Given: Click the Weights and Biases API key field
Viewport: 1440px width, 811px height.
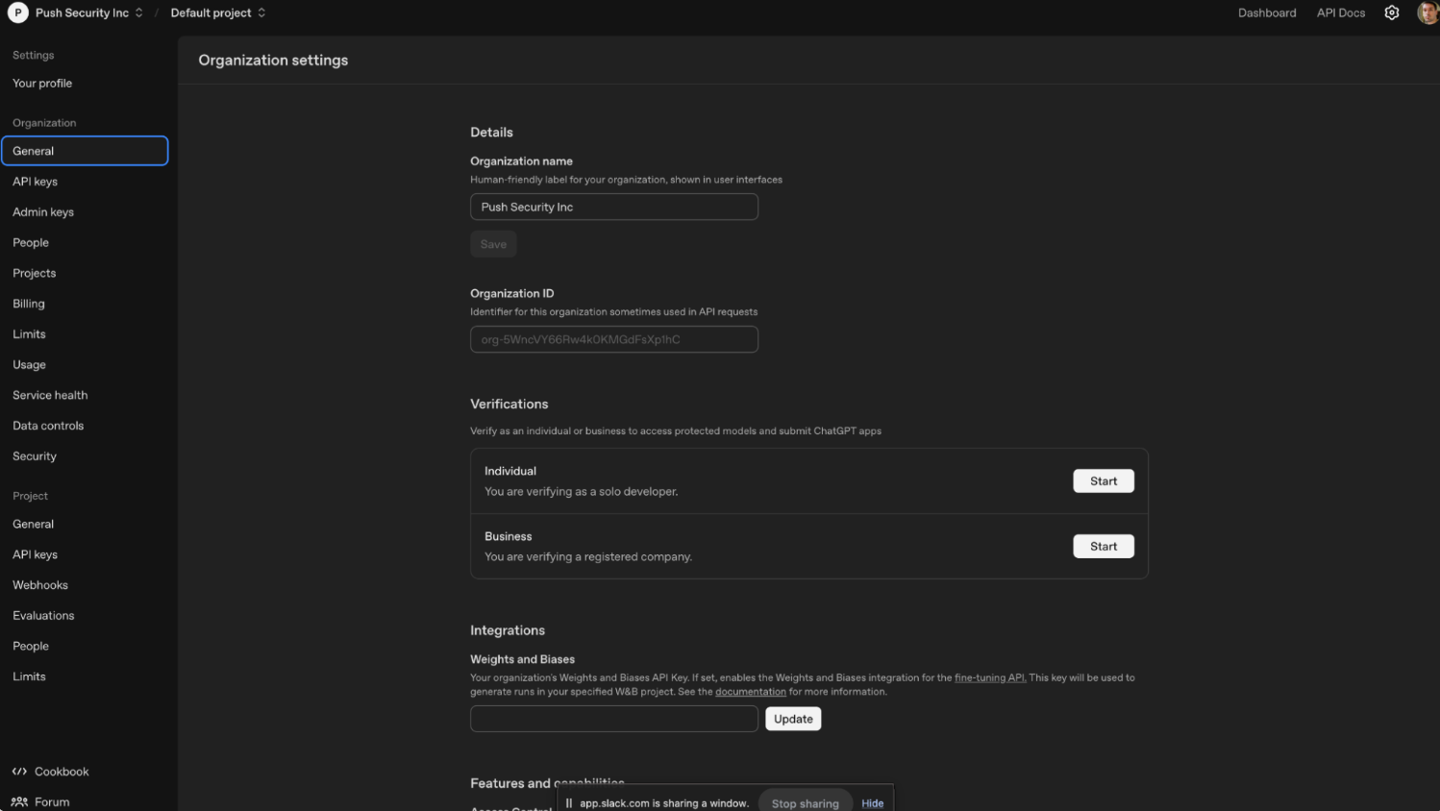Looking at the screenshot, I should [x=614, y=719].
